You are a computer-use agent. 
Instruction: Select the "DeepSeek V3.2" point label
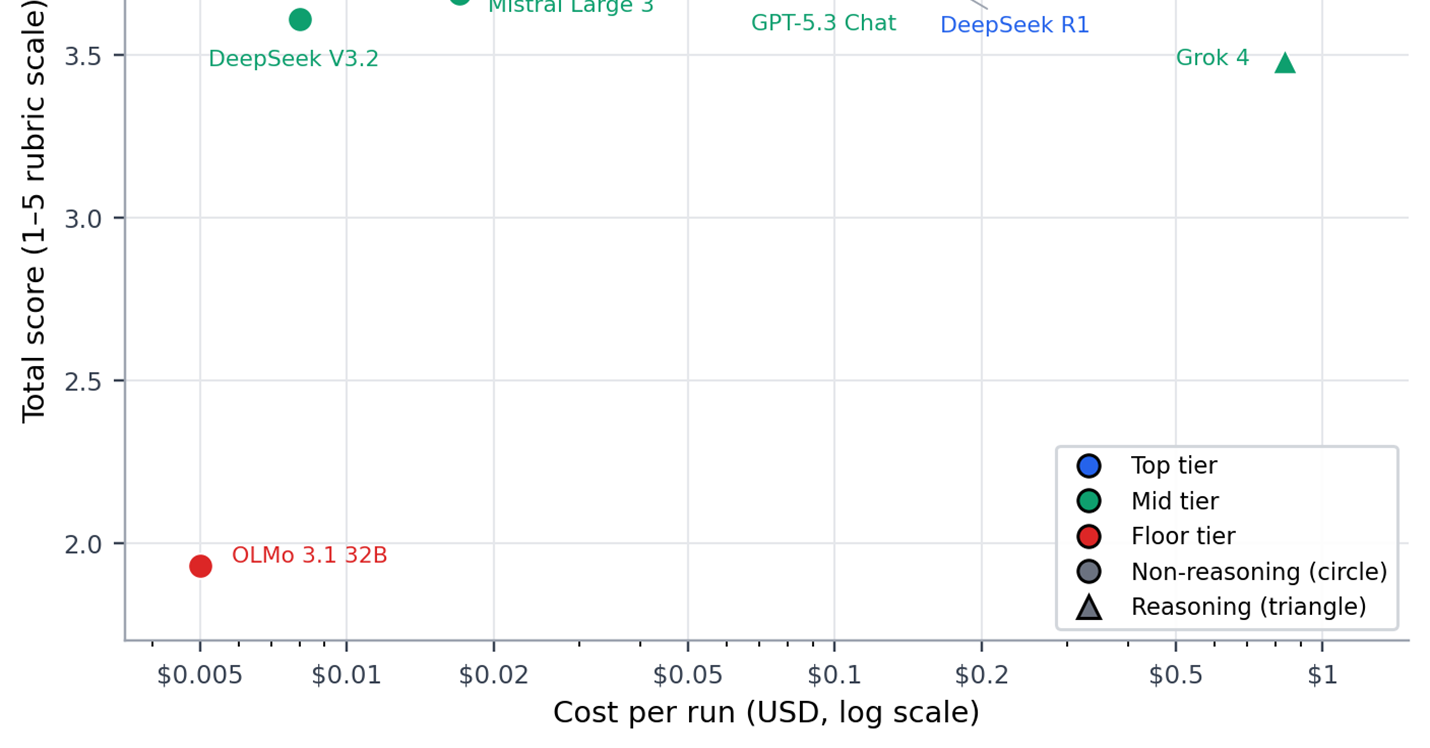coord(294,59)
